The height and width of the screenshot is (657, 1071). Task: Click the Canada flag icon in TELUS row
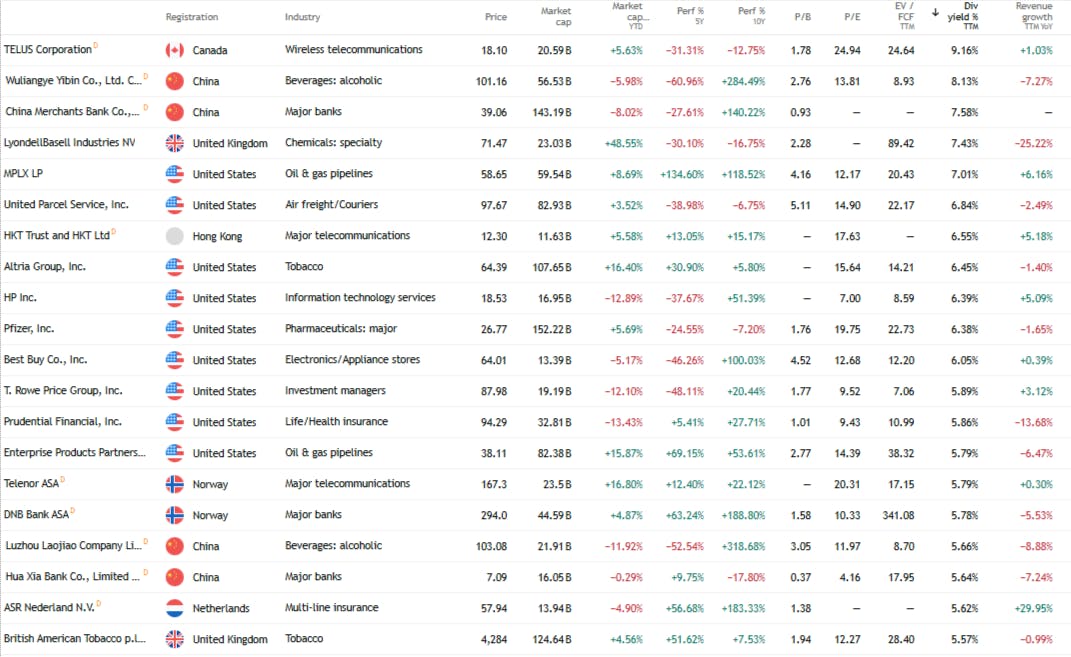coord(175,50)
